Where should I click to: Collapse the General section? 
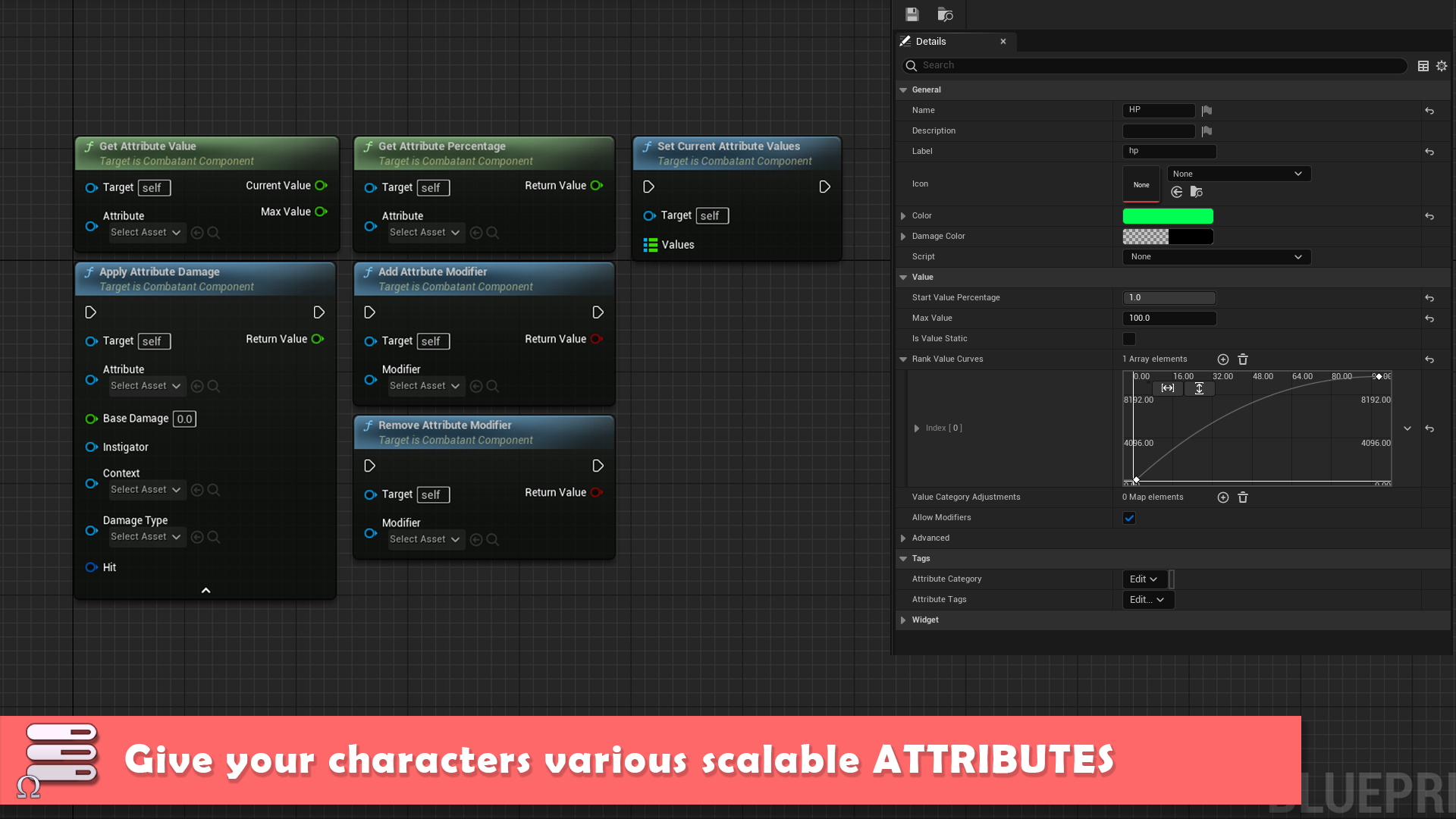(903, 90)
